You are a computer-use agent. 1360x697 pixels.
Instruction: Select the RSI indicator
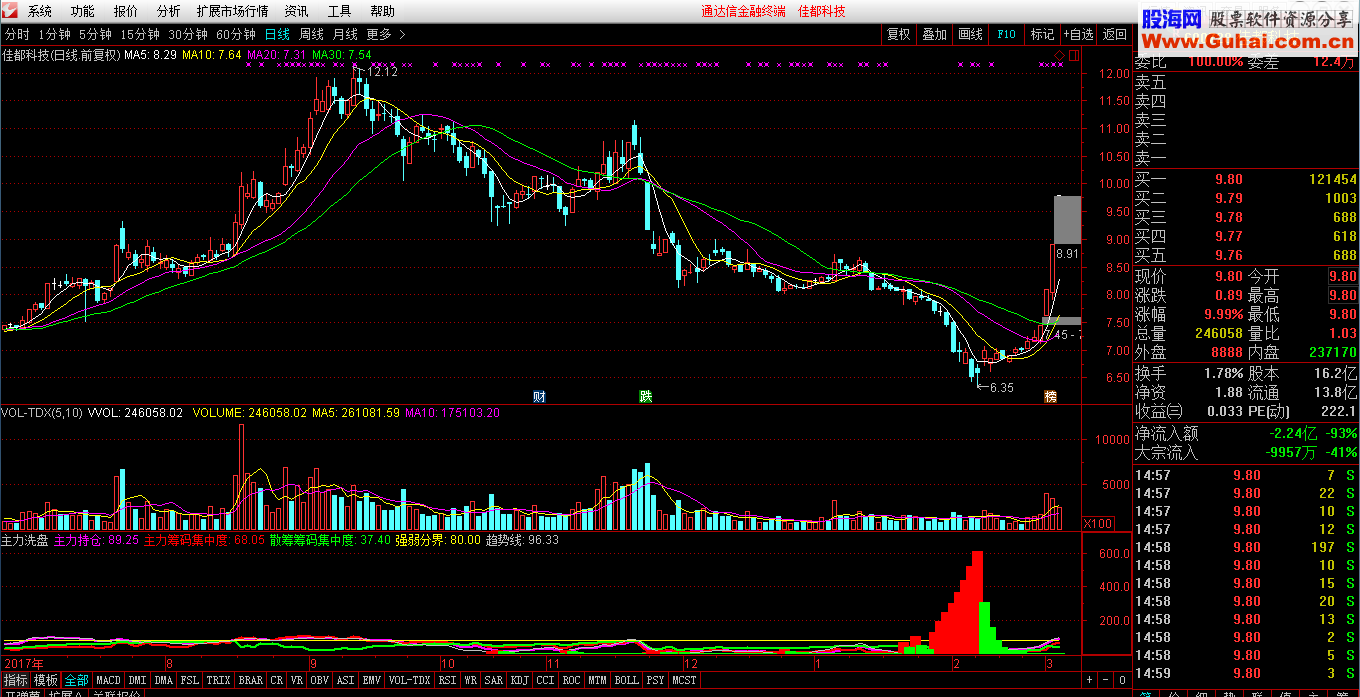[448, 680]
